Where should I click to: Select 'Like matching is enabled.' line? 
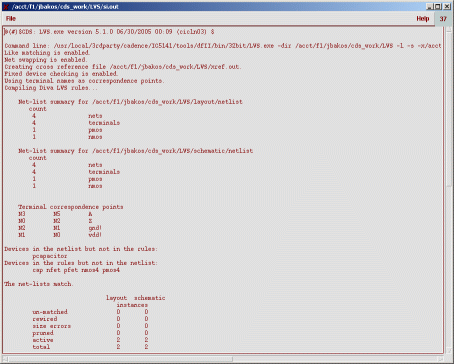pos(47,53)
